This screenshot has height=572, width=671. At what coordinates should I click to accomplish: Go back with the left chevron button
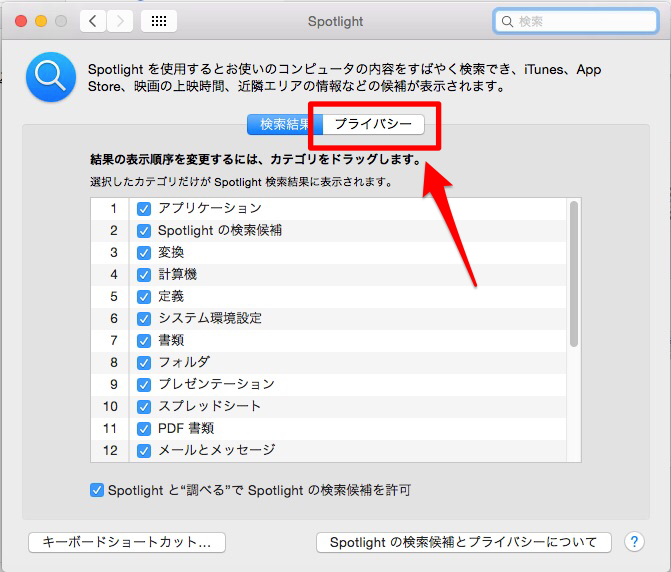tap(93, 21)
